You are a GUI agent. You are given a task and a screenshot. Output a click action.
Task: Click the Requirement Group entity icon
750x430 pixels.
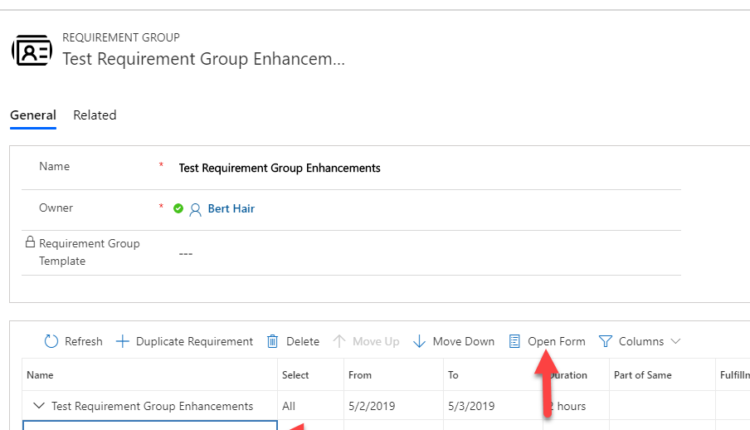pyautogui.click(x=31, y=50)
